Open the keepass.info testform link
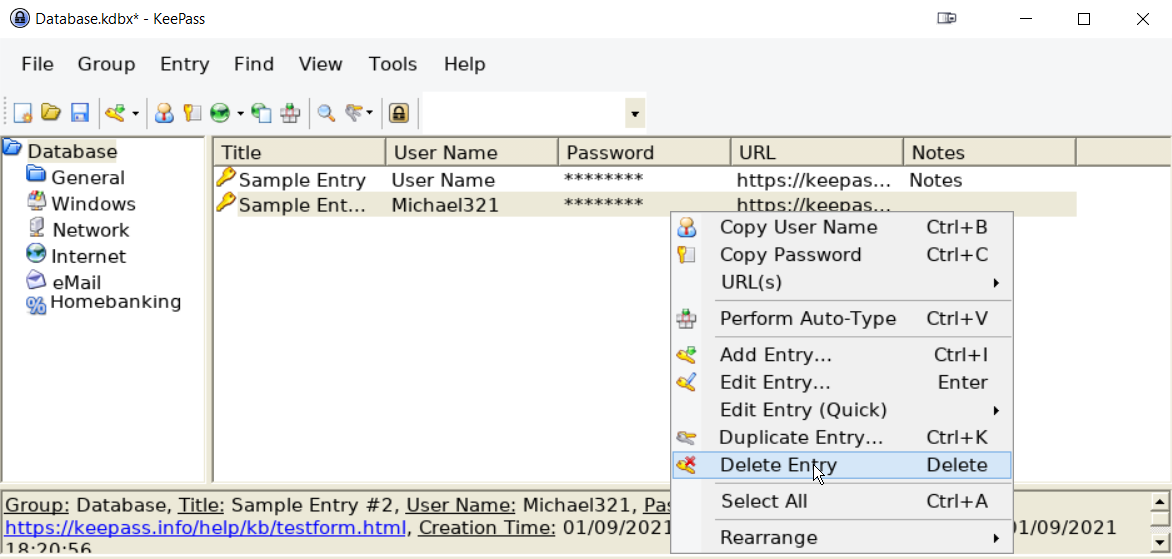1172x559 pixels. point(206,528)
